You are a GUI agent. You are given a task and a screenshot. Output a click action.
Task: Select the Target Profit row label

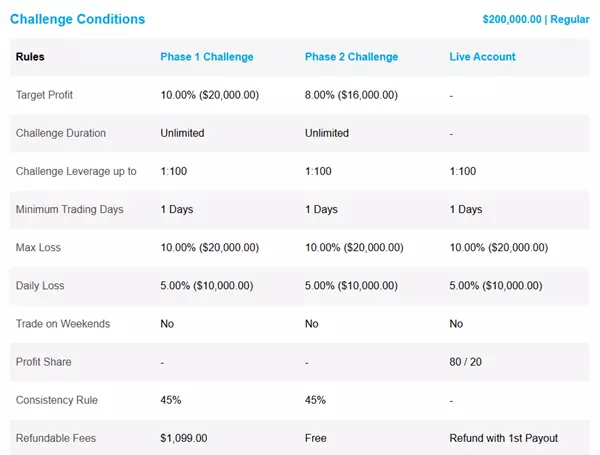[44, 95]
